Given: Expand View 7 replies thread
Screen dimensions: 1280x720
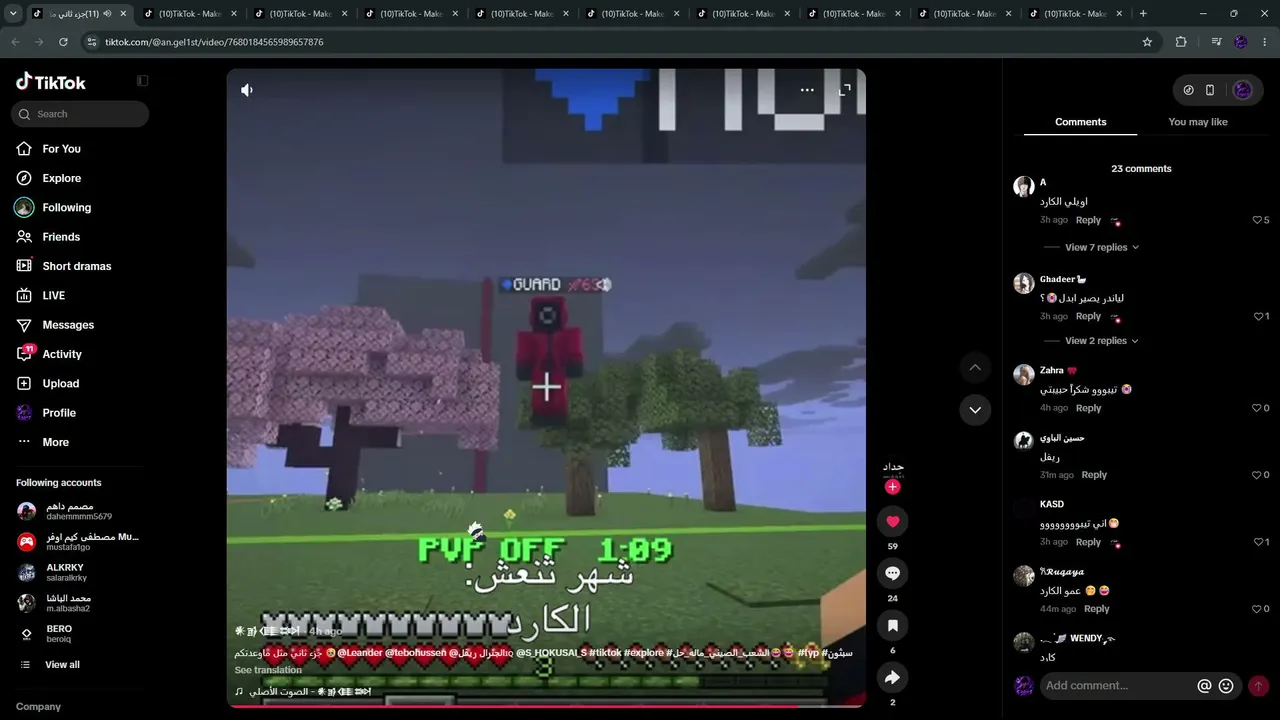Looking at the screenshot, I should [1102, 247].
